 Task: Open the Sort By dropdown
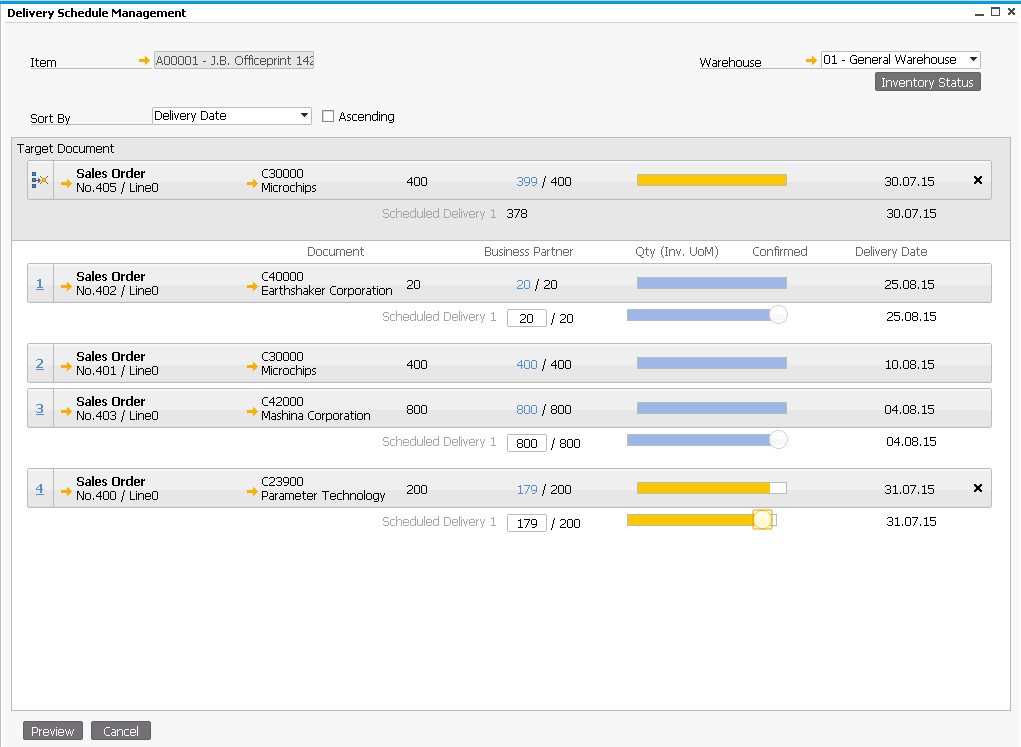coord(304,116)
